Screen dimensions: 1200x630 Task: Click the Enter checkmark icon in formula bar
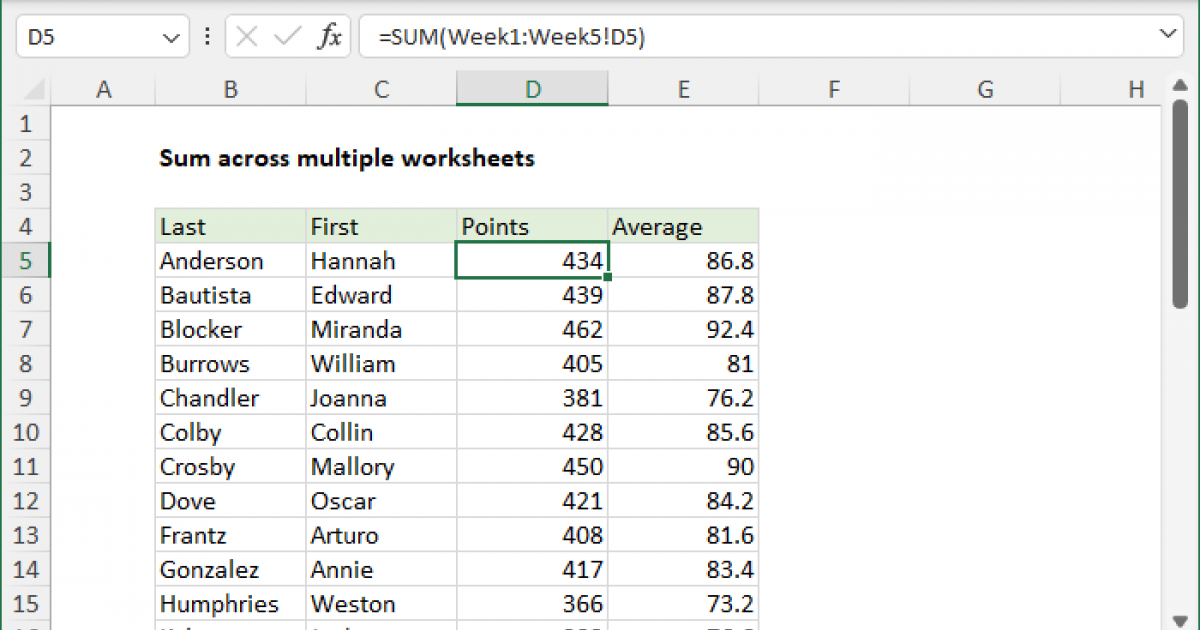287,38
